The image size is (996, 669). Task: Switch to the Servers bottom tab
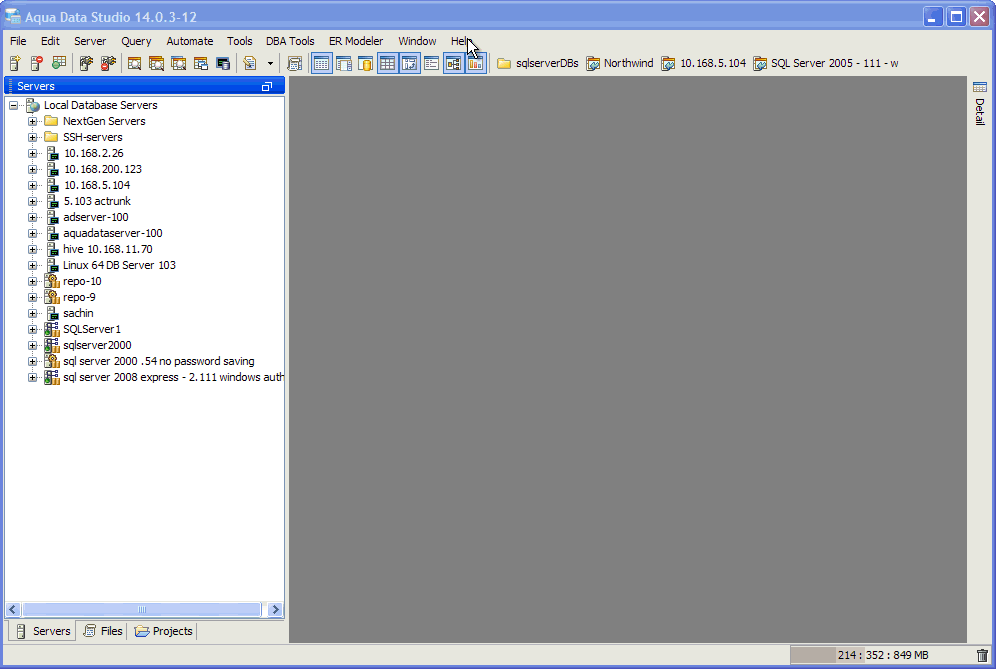43,631
